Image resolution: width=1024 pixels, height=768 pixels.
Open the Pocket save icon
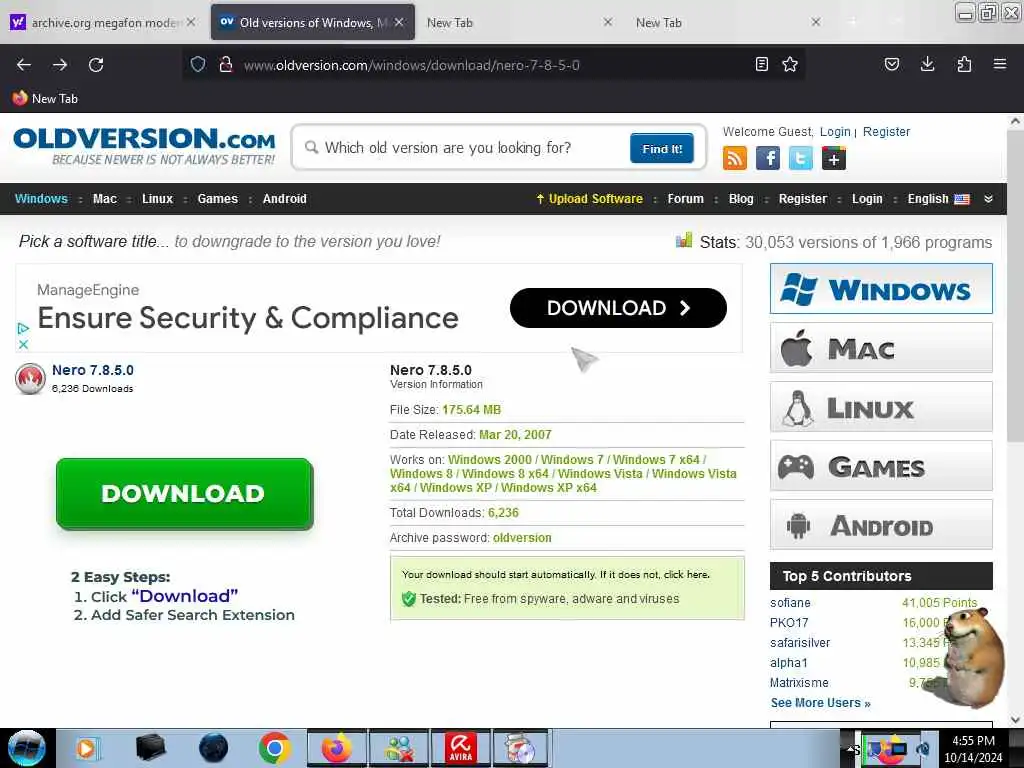point(891,64)
